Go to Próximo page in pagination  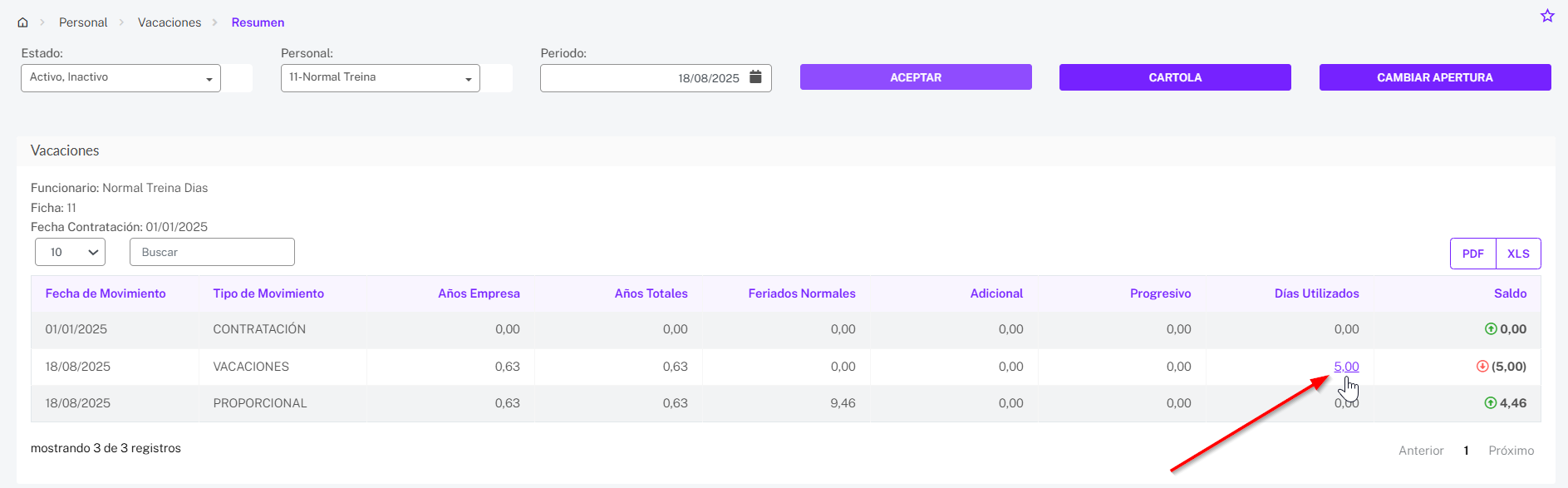click(1511, 451)
